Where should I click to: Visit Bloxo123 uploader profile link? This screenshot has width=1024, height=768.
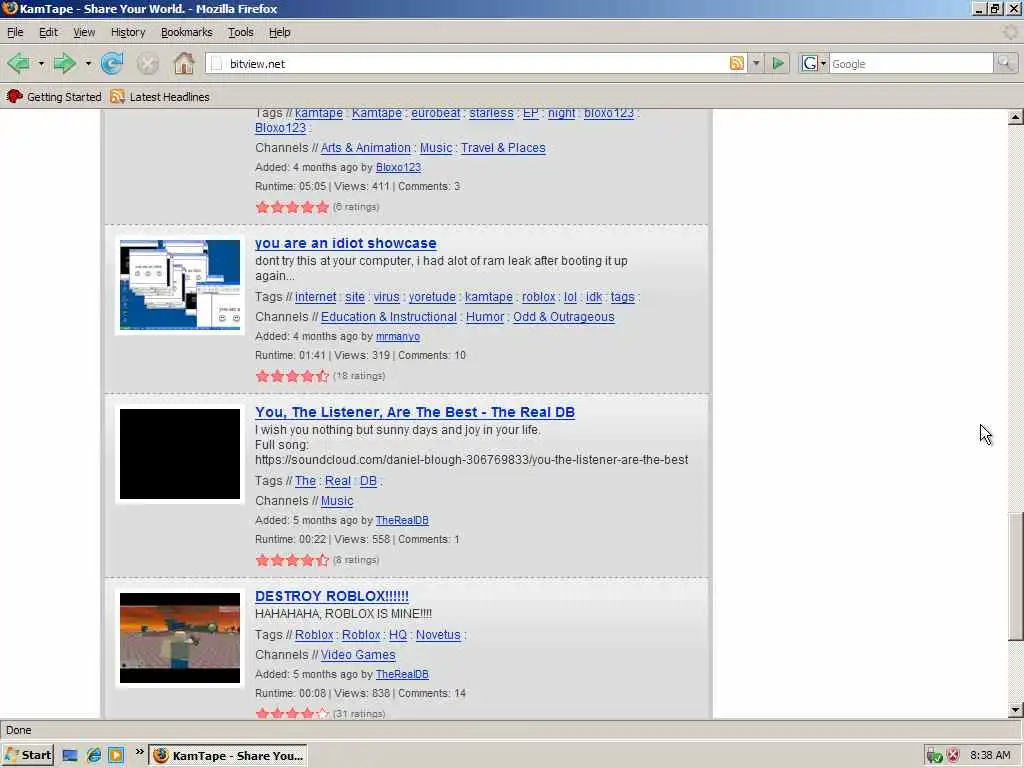[x=398, y=167]
